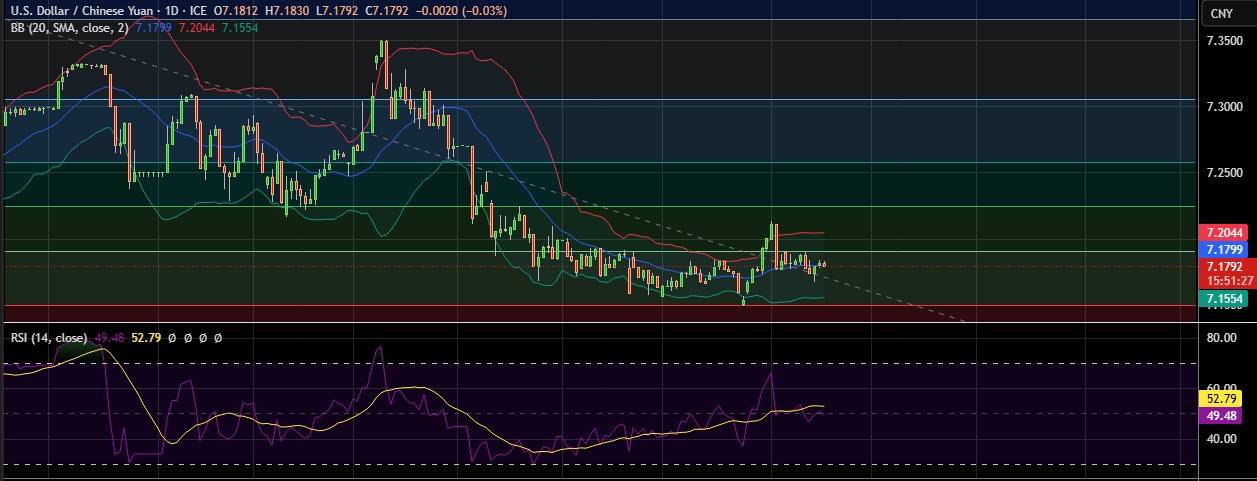Select the red horizontal line at chart bottom

tap(600, 305)
